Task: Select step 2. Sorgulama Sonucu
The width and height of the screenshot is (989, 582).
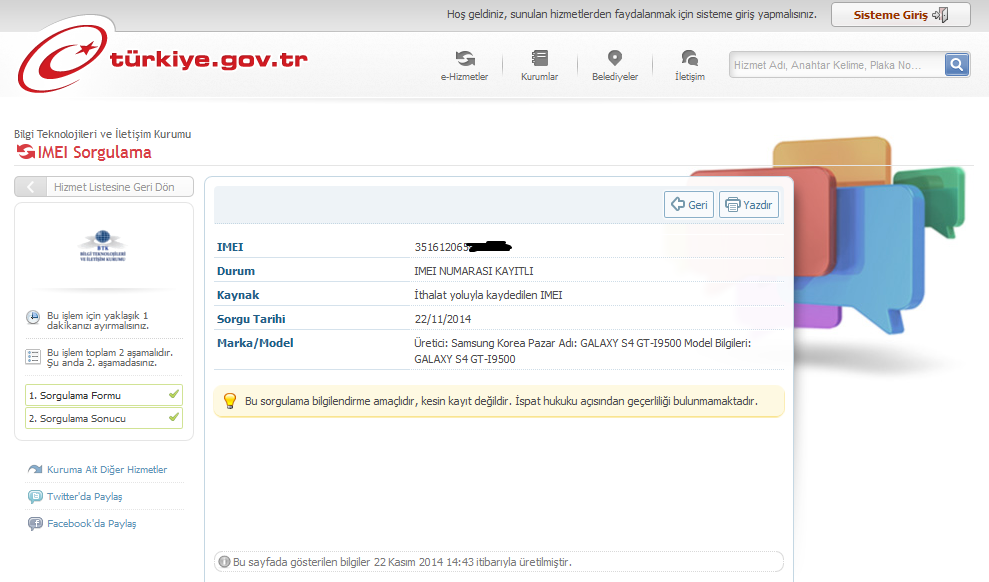Action: [103, 418]
